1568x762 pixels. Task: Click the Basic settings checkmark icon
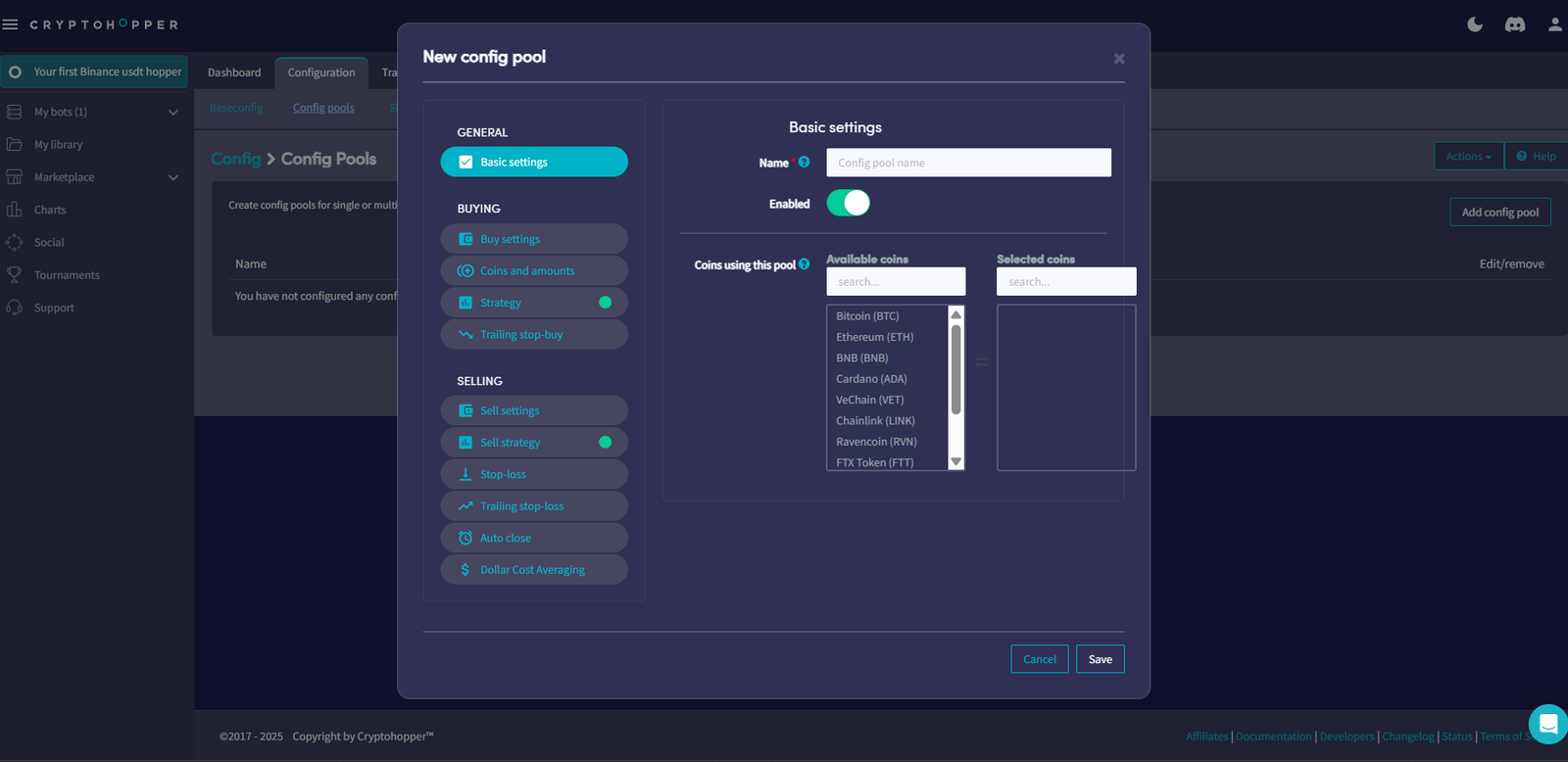coord(465,162)
